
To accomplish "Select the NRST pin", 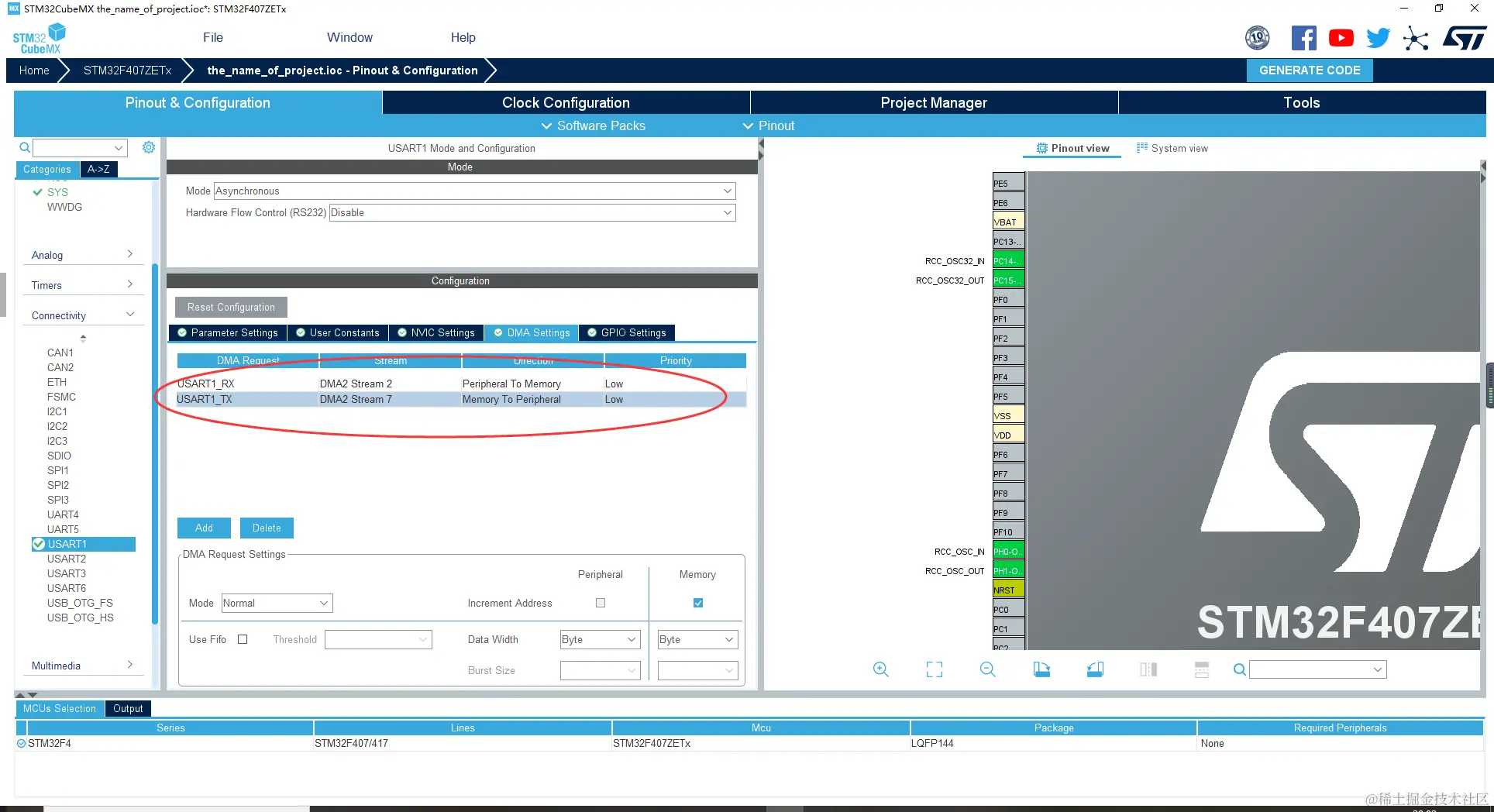I will pos(1008,590).
